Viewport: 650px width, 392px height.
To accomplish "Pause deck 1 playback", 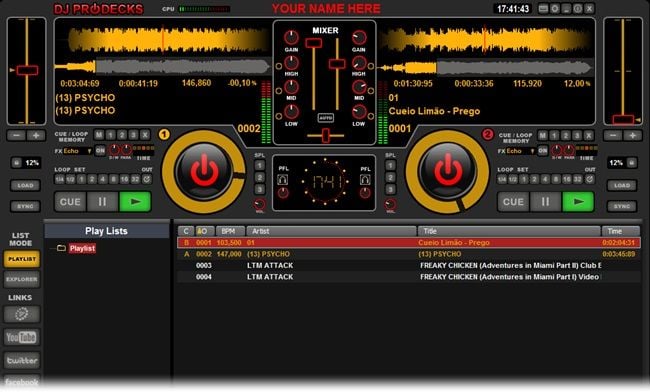I will 102,202.
